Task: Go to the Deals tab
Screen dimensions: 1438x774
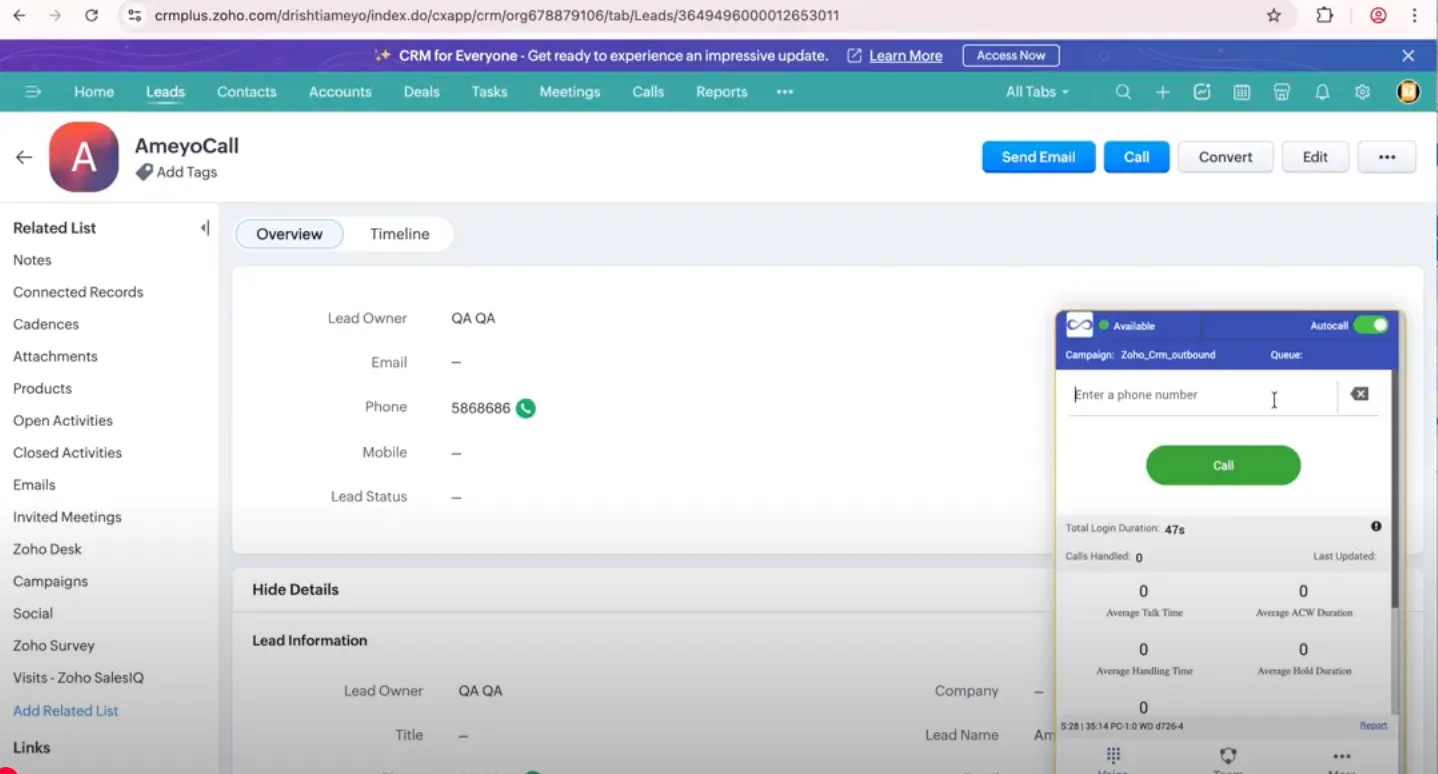Action: point(421,92)
